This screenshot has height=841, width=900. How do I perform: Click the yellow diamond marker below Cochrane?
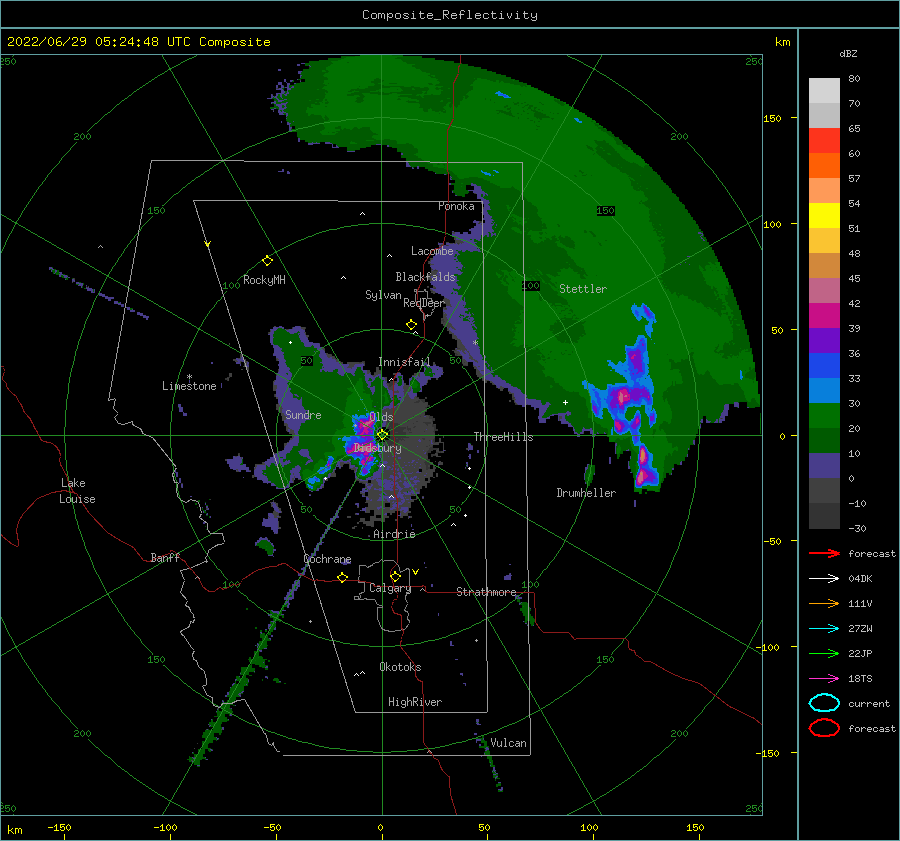(x=343, y=577)
